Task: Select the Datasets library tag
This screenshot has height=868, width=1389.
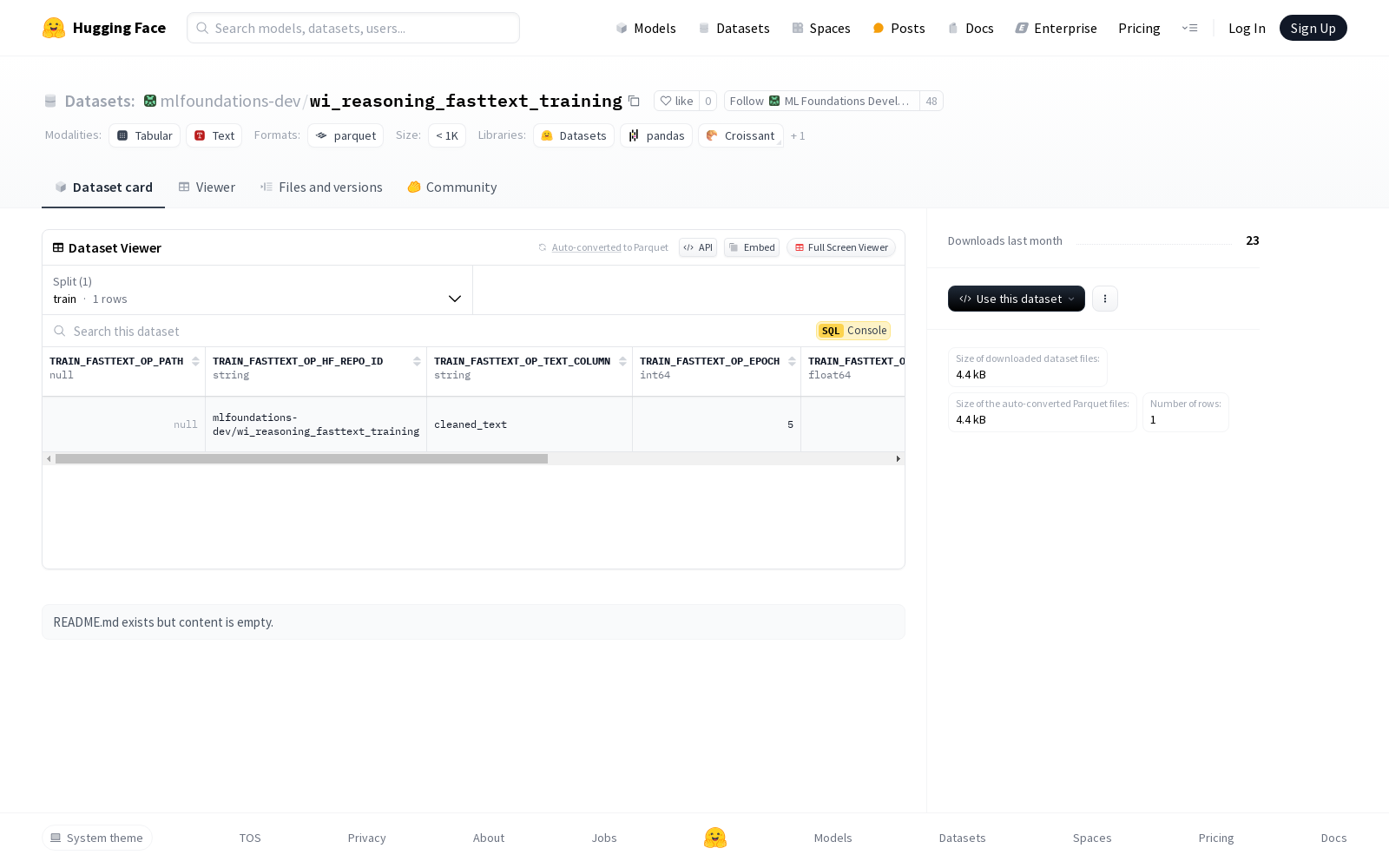Action: pos(574,135)
